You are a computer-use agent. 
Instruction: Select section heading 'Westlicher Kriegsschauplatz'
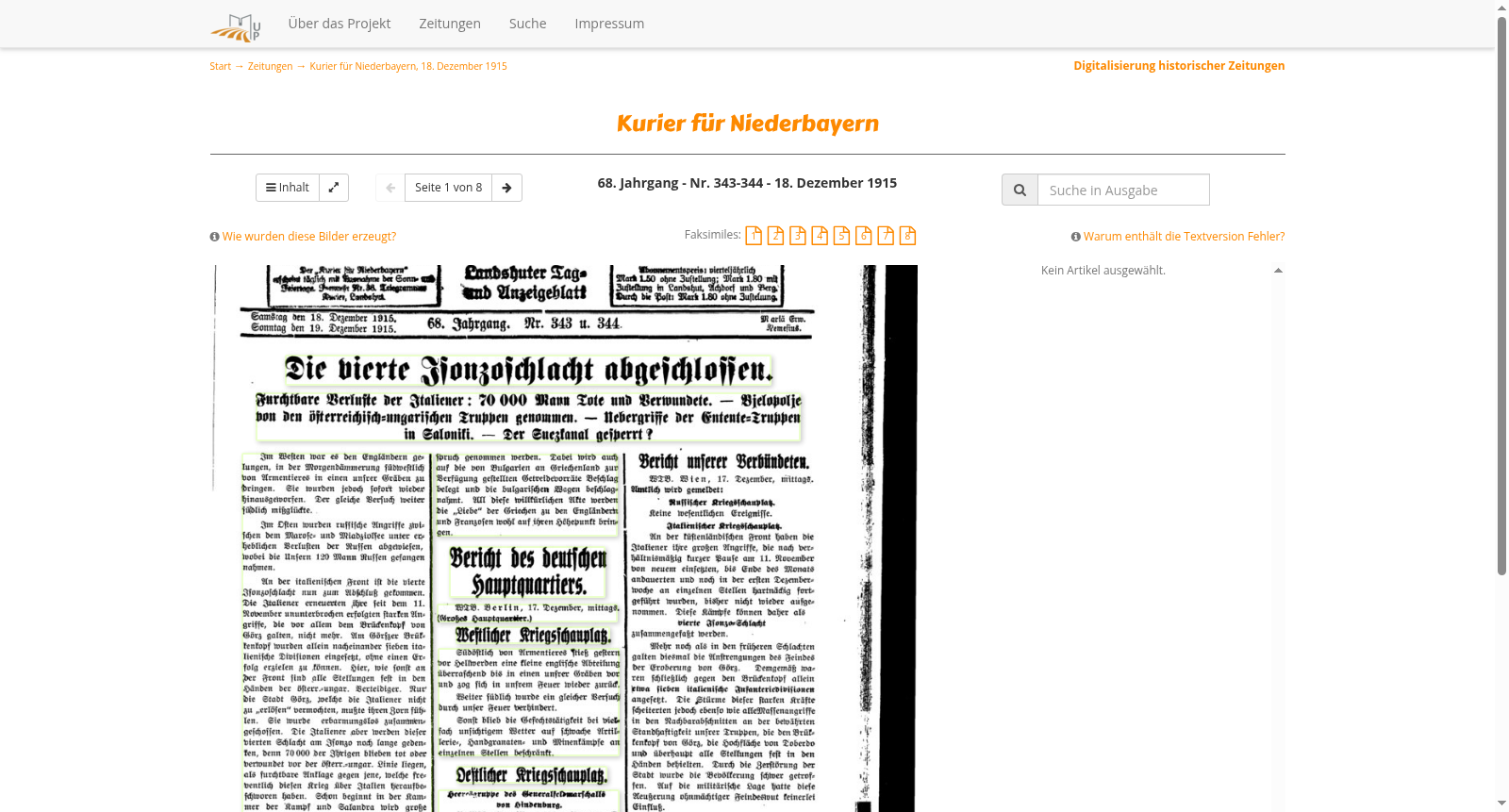point(534,636)
